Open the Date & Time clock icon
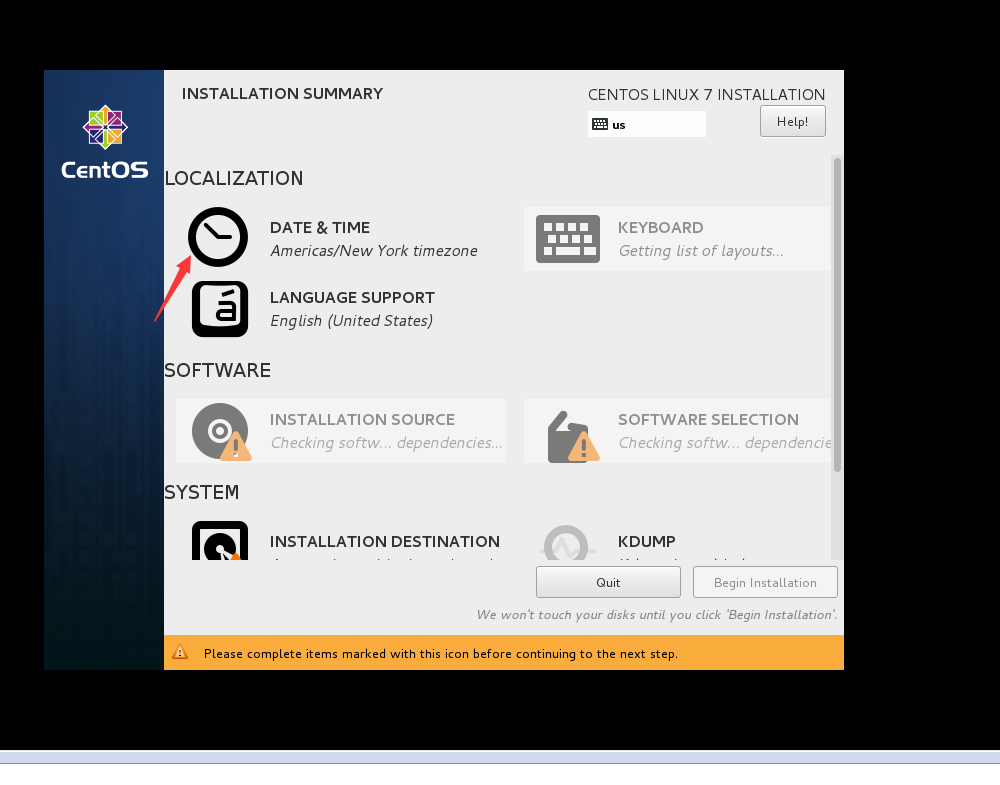 218,237
